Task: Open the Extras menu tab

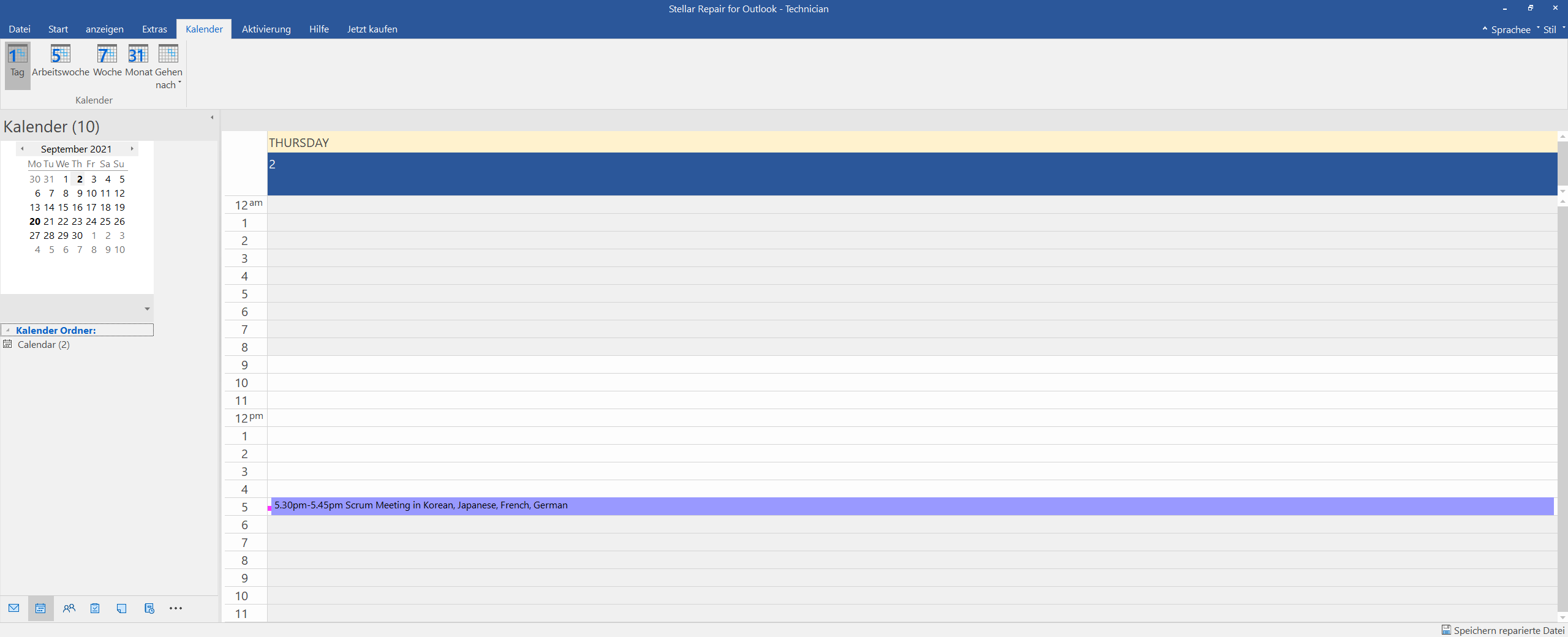Action: click(x=154, y=29)
